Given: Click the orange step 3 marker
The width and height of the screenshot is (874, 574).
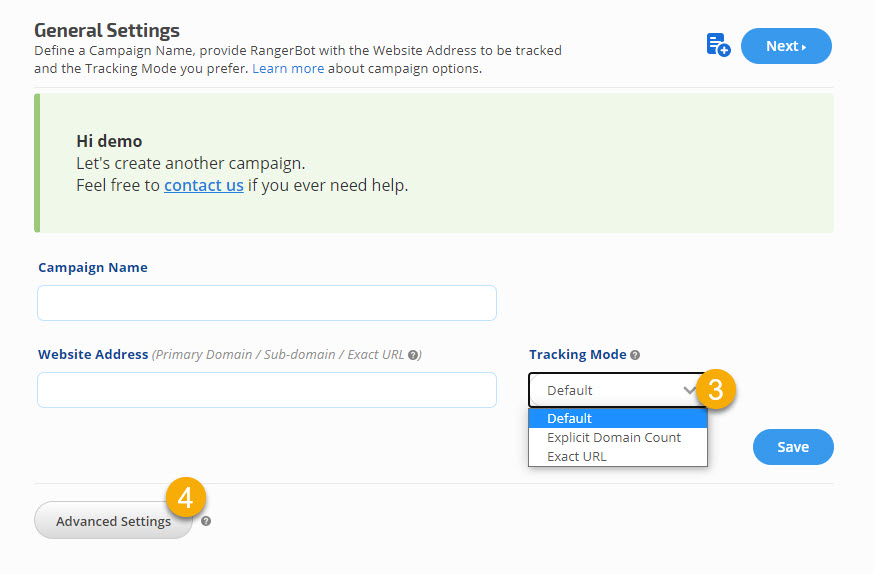Looking at the screenshot, I should (x=715, y=389).
